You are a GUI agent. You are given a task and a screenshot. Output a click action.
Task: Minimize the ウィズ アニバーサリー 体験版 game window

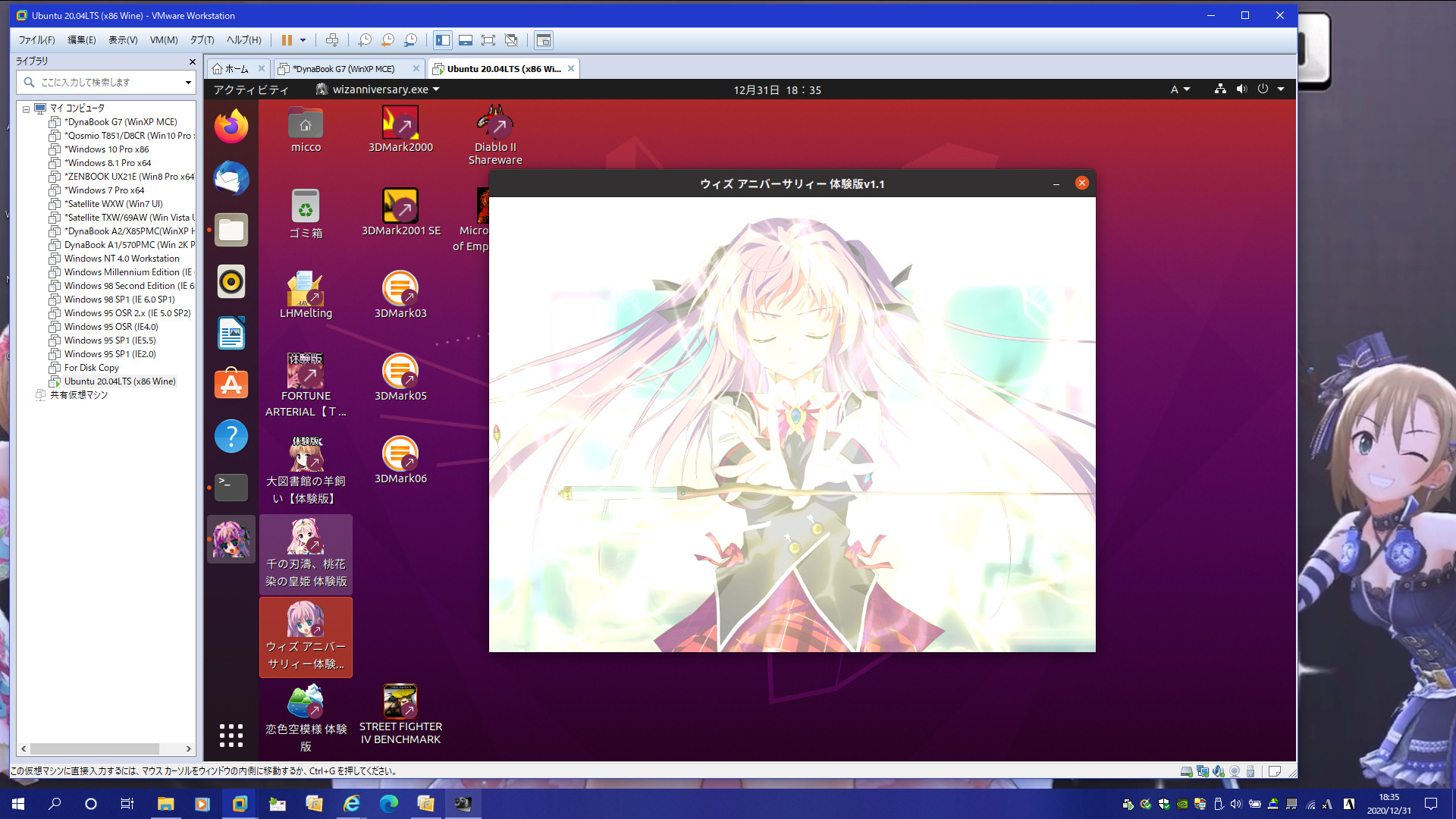1056,184
